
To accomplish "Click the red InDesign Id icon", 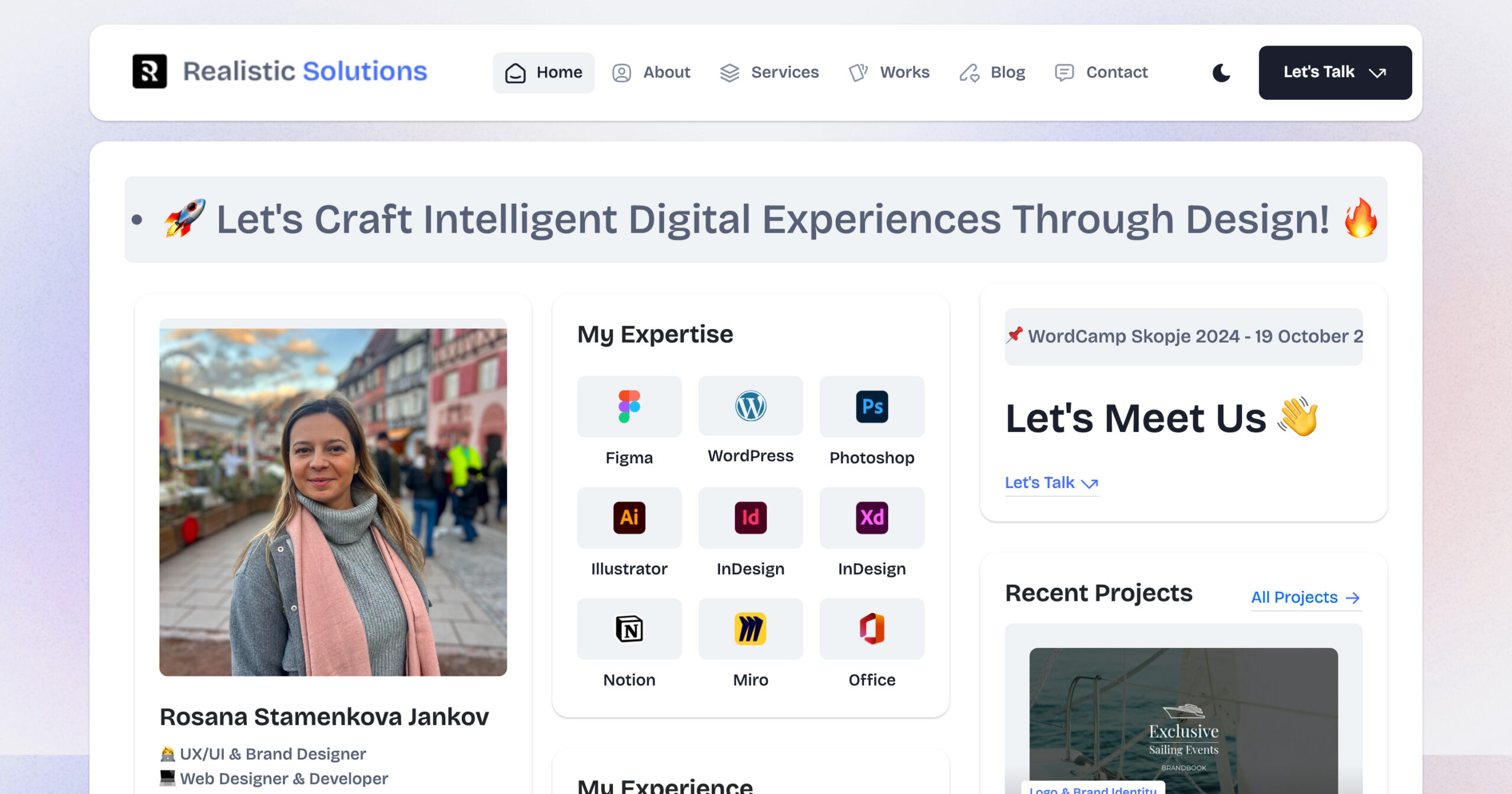I will 750,518.
